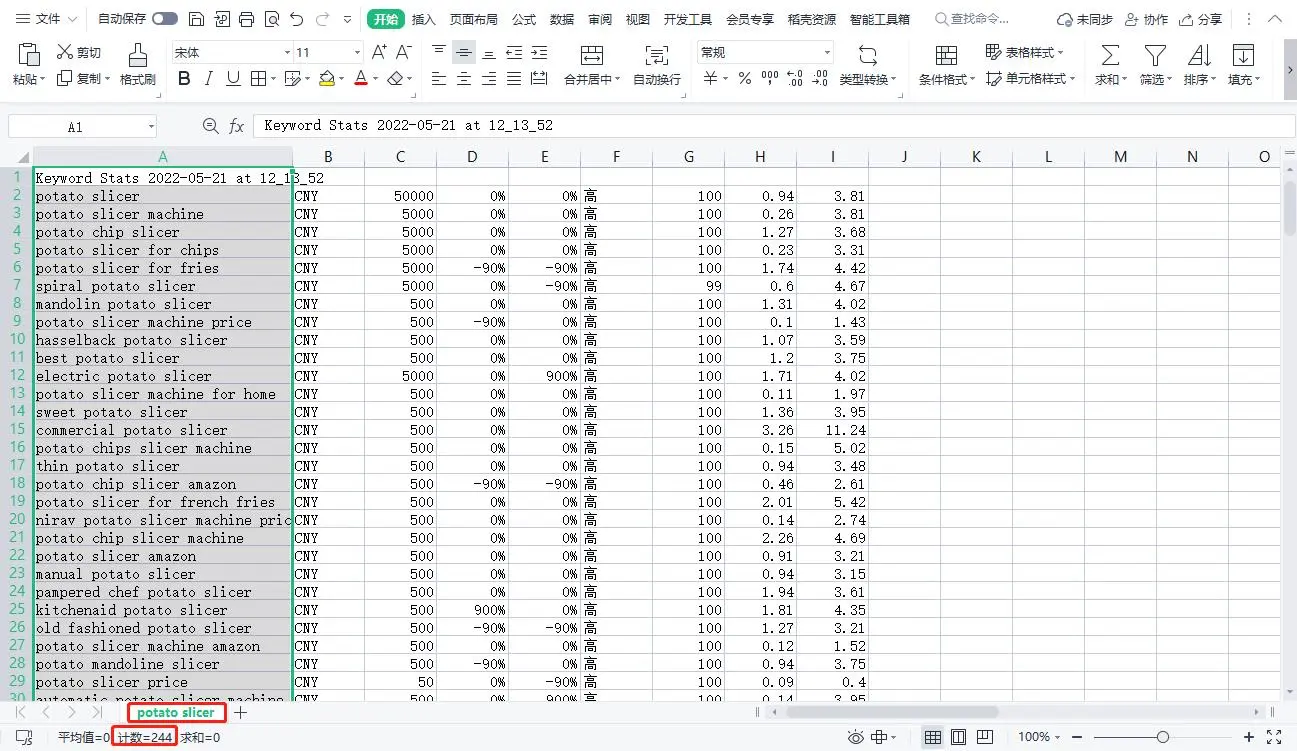The height and width of the screenshot is (751, 1297).
Task: Click the zoom slider handle in status bar
Action: coord(1162,737)
